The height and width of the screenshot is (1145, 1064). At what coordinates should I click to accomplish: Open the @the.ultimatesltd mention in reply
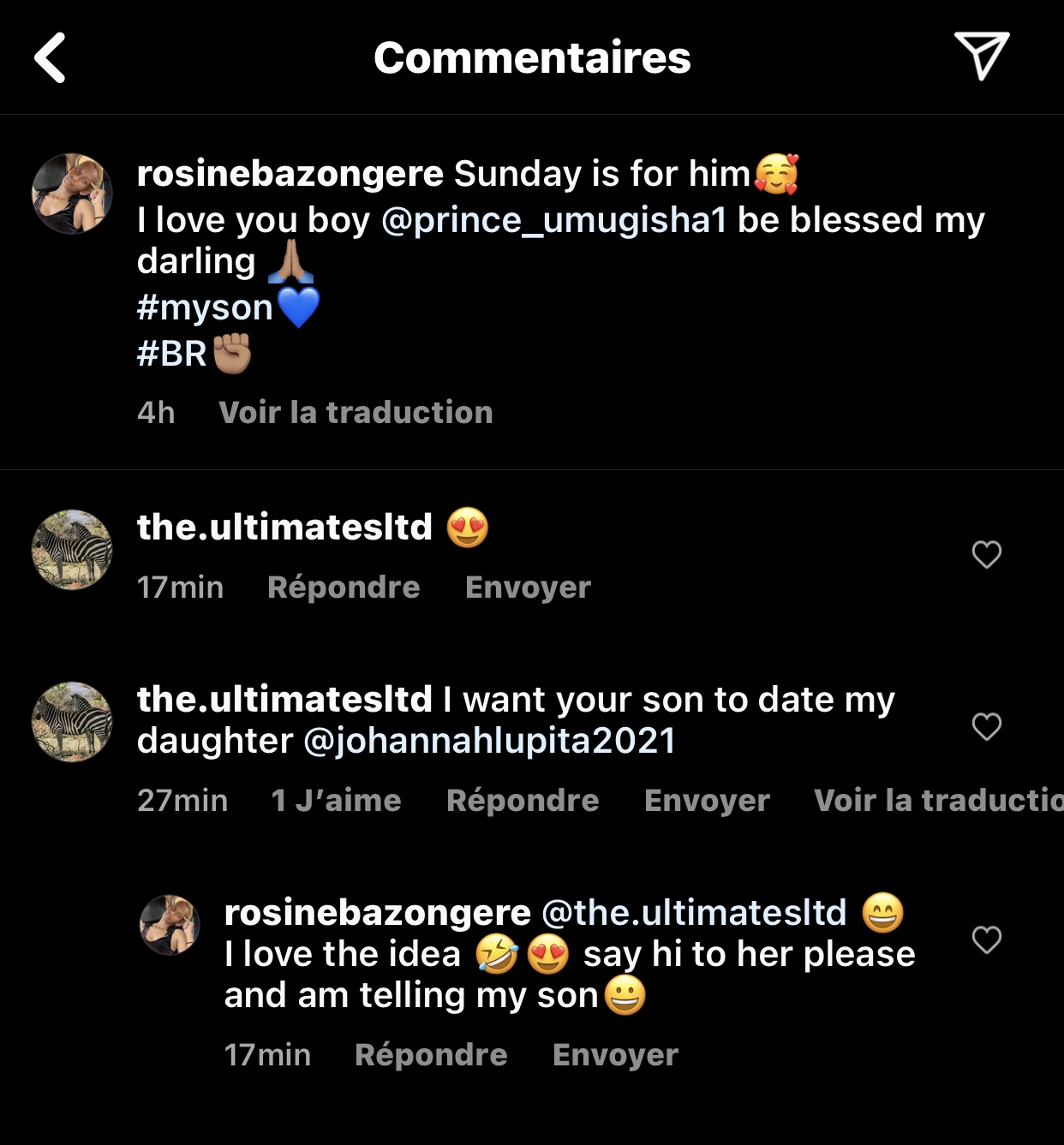pyautogui.click(x=695, y=913)
